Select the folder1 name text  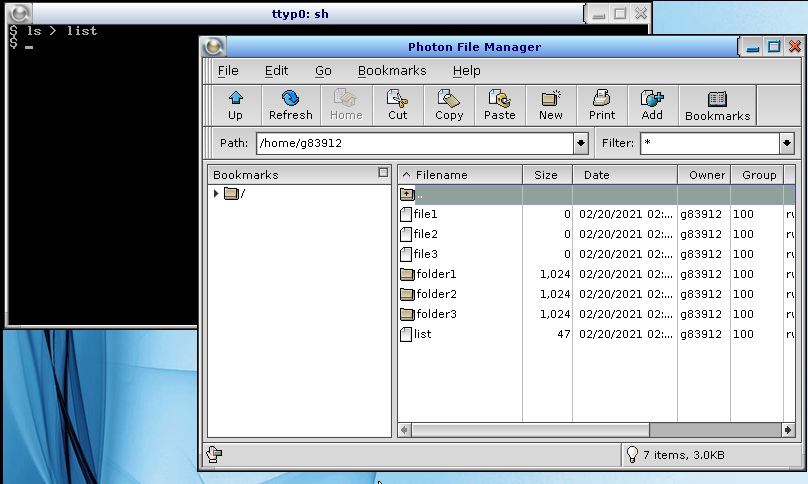click(x=436, y=274)
